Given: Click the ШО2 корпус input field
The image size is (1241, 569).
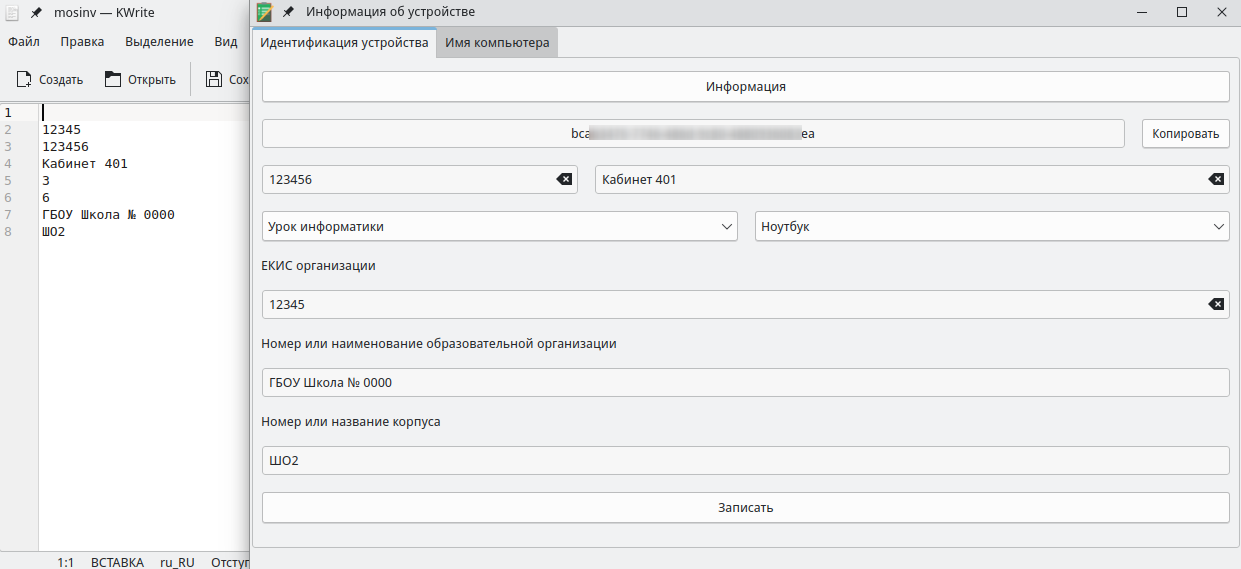Looking at the screenshot, I should point(745,461).
